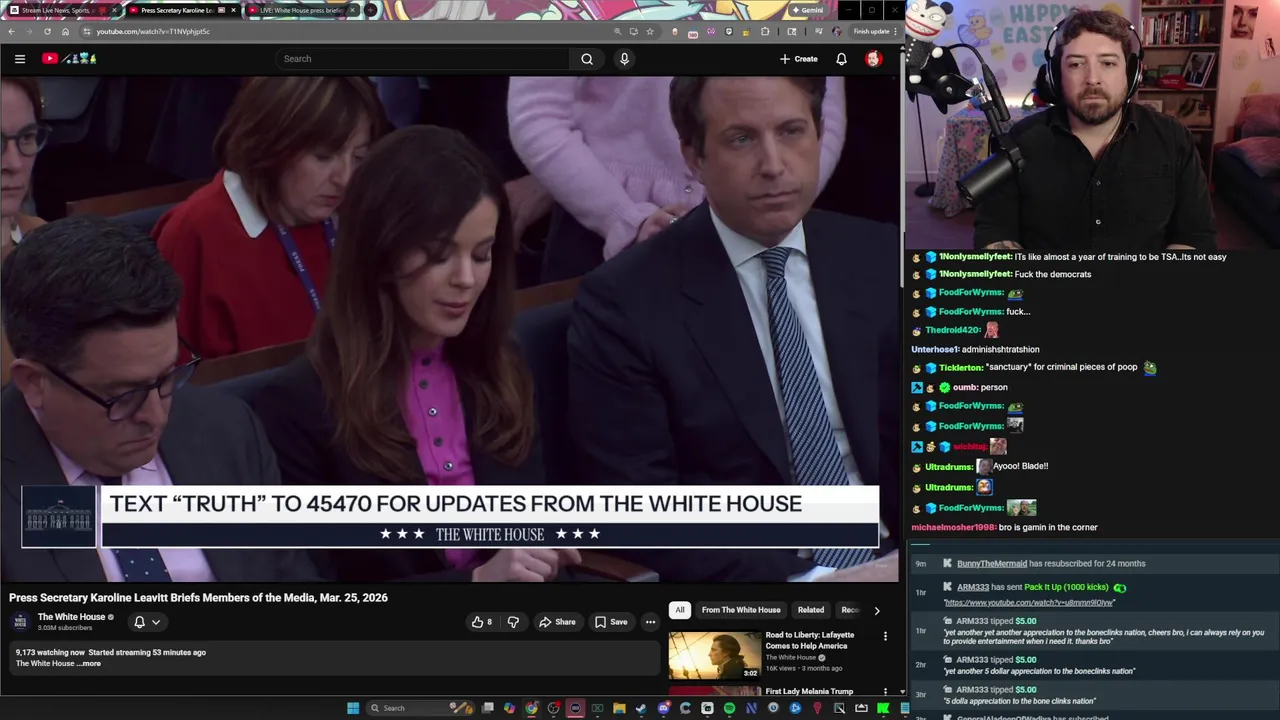Open Gemini button in browser title bar
Image resolution: width=1280 pixels, height=720 pixels.
[x=807, y=10]
